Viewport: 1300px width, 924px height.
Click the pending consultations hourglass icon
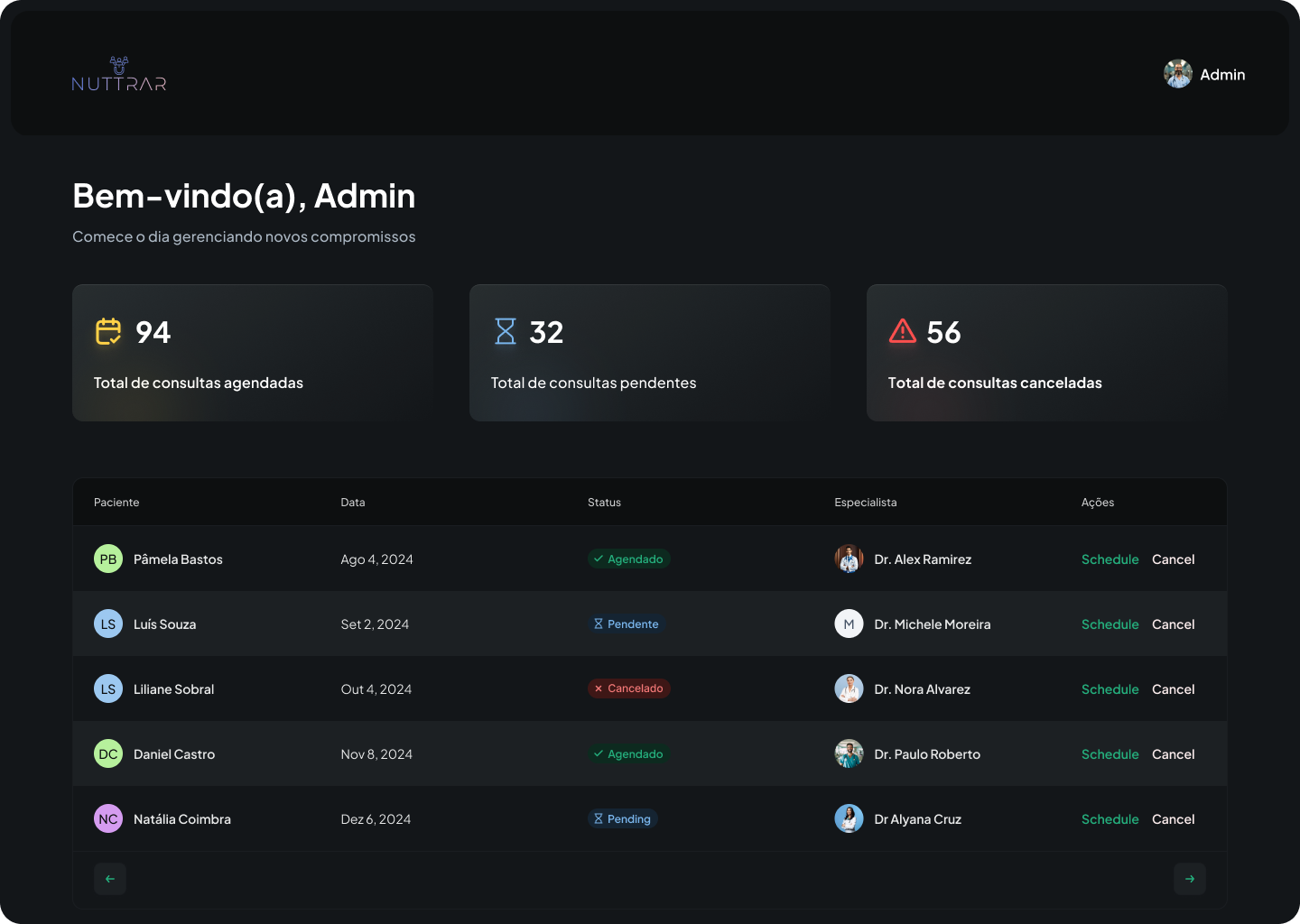(506, 332)
